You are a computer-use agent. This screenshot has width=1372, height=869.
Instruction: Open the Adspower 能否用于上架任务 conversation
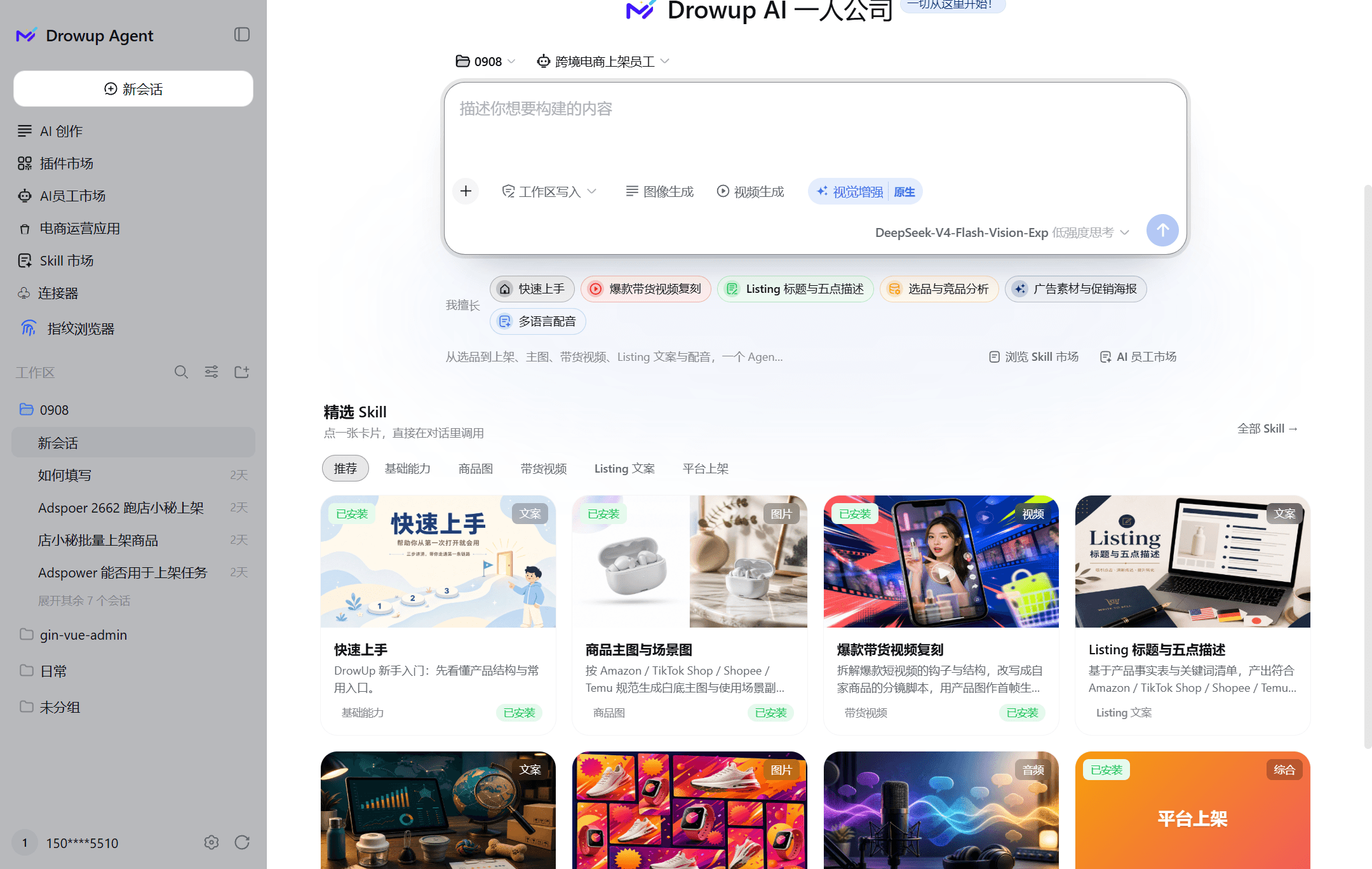[133, 572]
